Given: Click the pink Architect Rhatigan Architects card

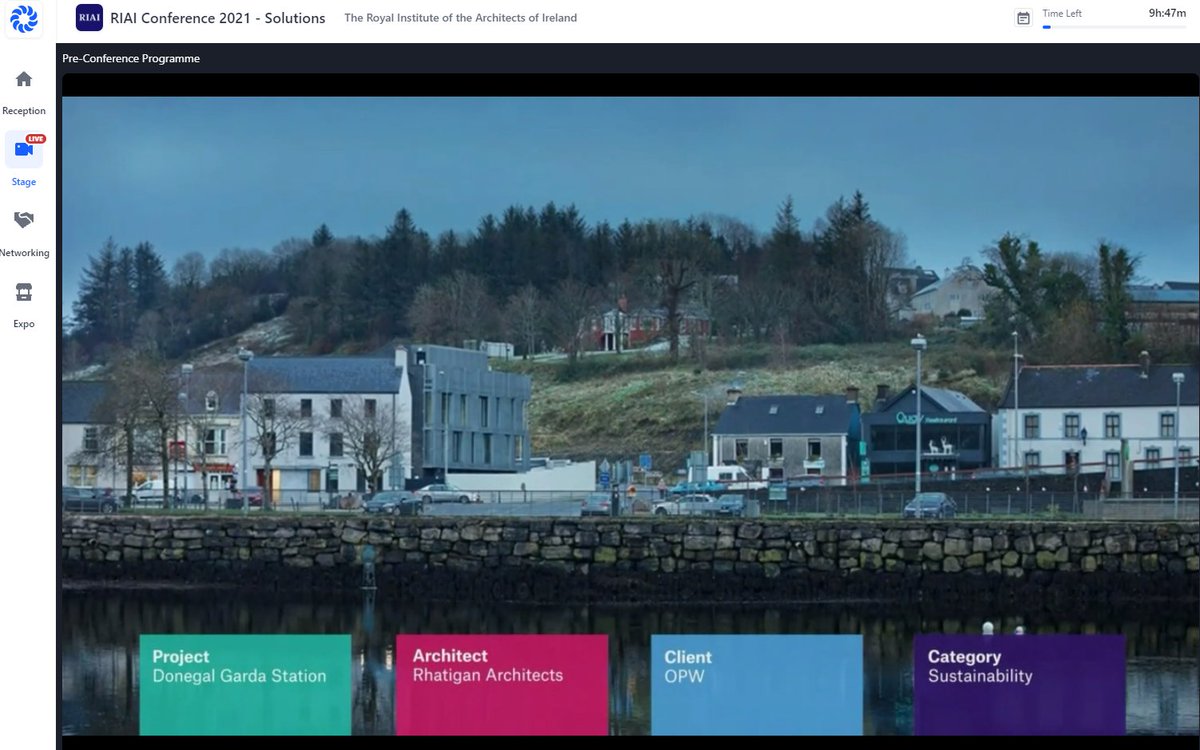Looking at the screenshot, I should click(502, 685).
